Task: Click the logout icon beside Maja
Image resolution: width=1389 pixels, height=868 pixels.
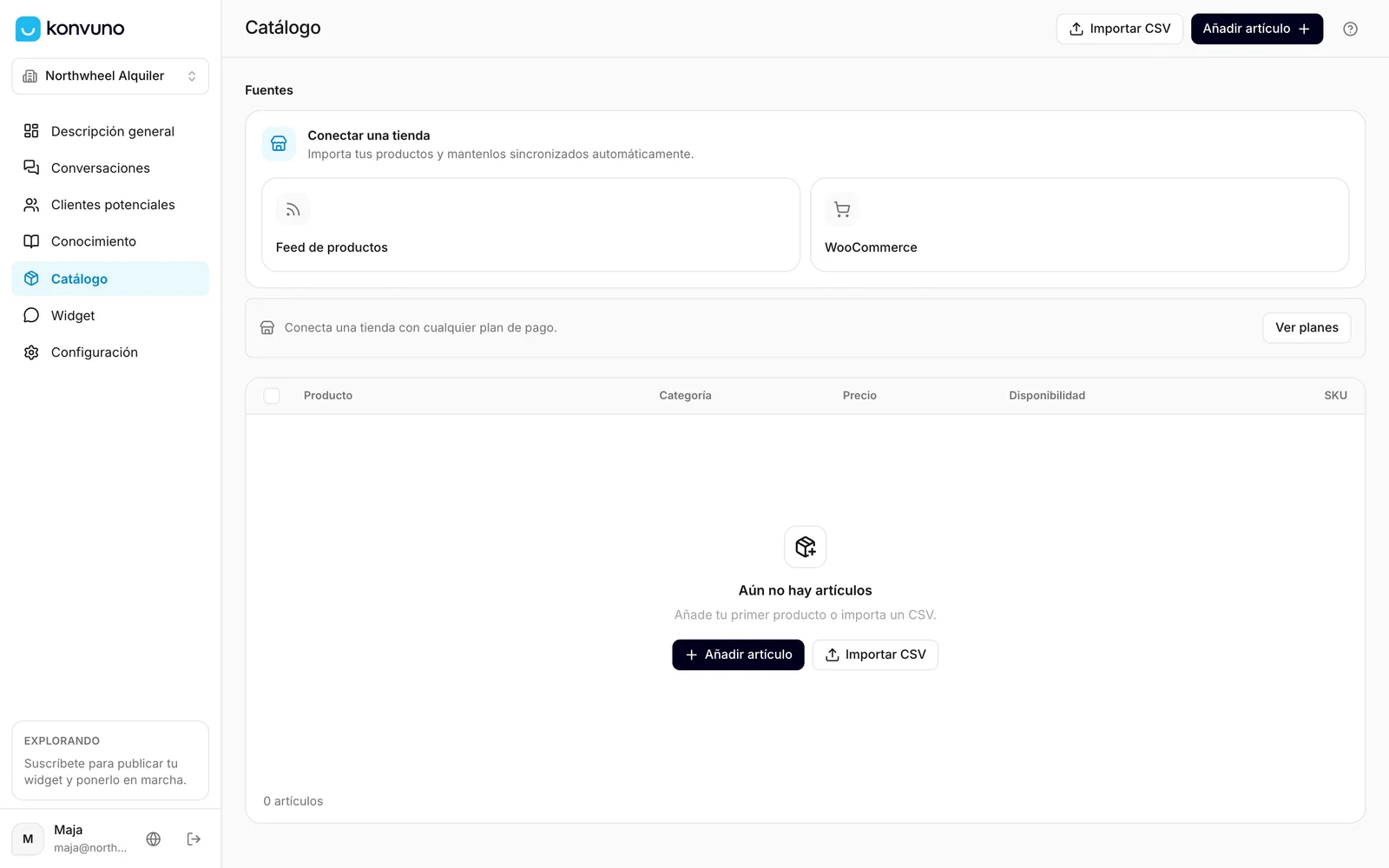Action: [x=194, y=838]
